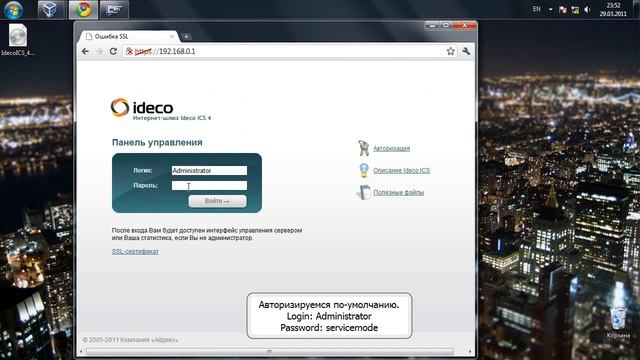Click the browser Back arrow
The height and width of the screenshot is (360, 640).
tap(85, 51)
